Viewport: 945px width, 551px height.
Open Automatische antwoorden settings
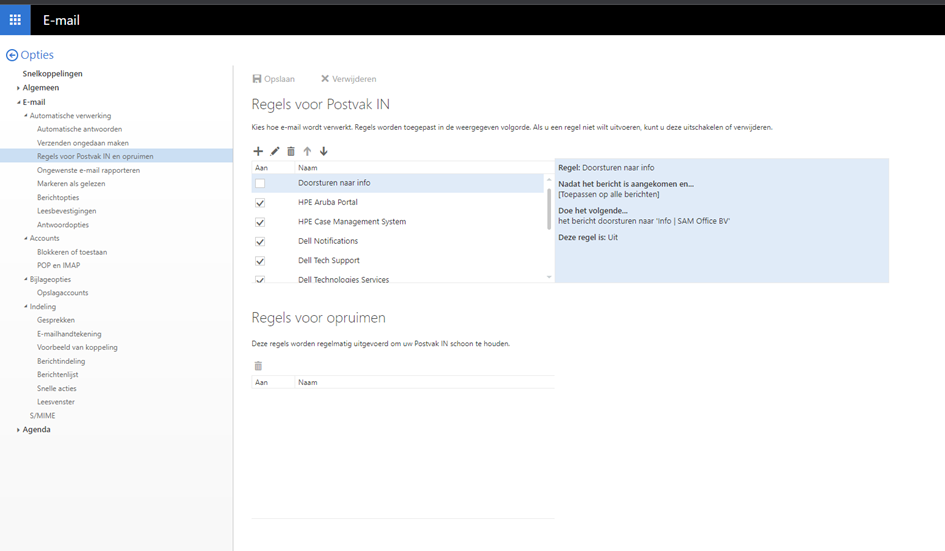click(x=79, y=129)
